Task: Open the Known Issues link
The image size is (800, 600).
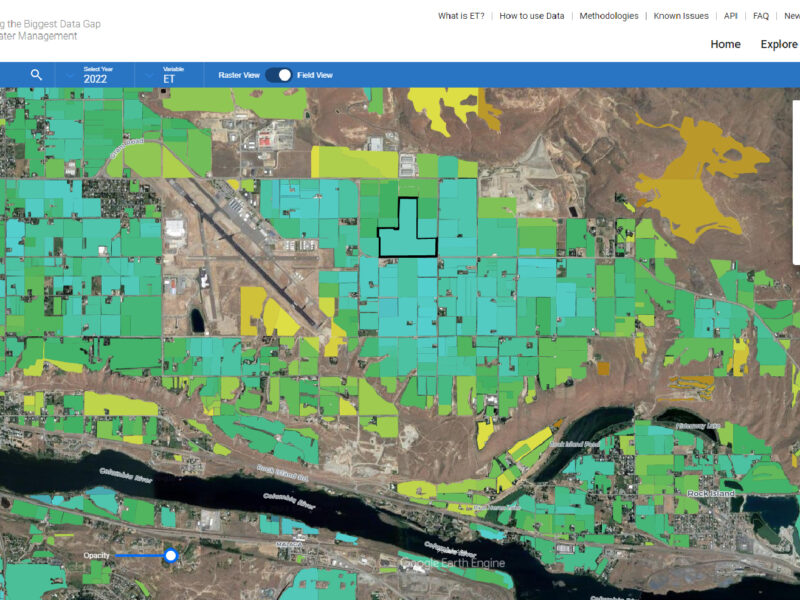Action: (x=681, y=16)
